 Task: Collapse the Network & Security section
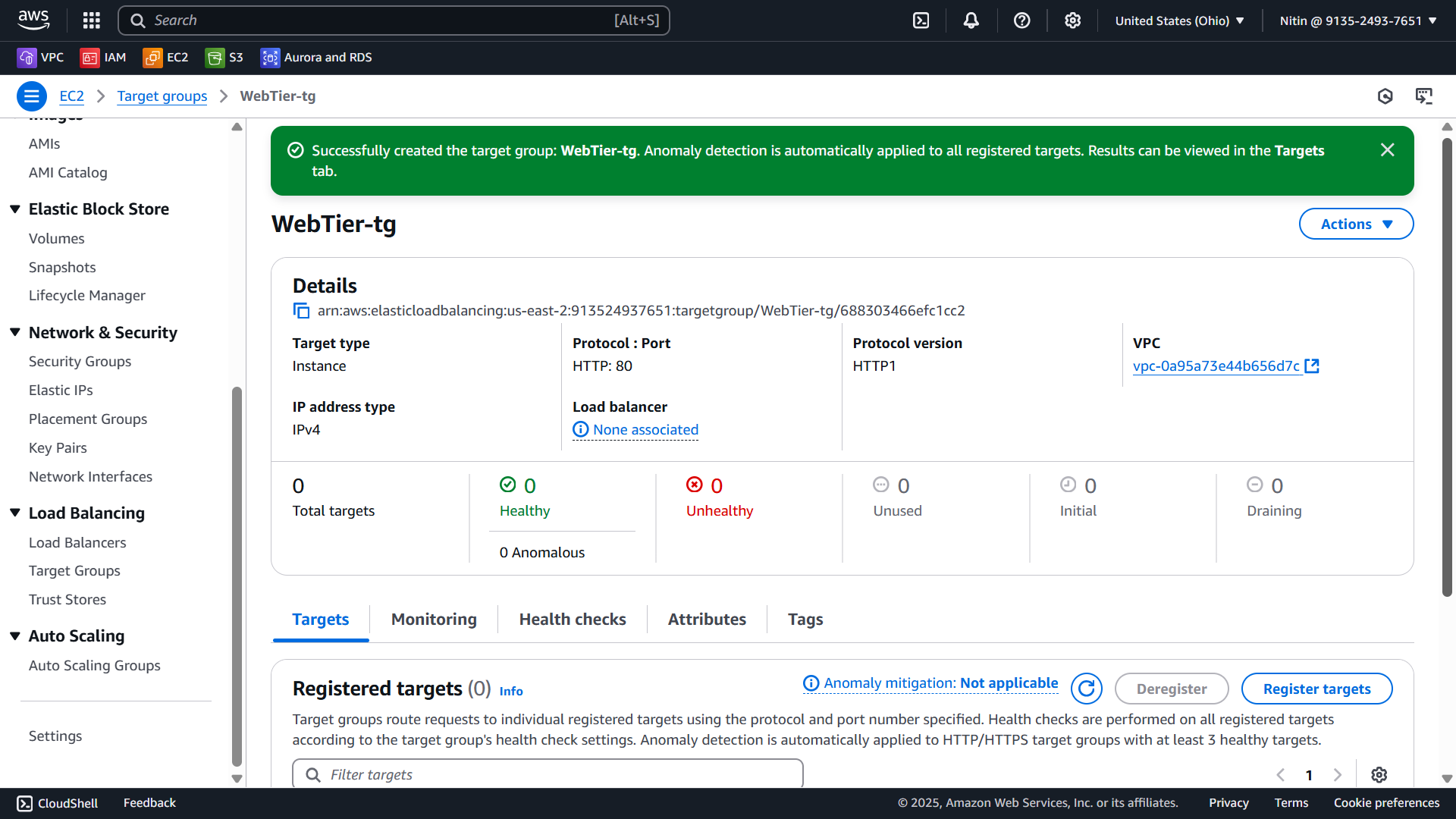click(x=14, y=333)
